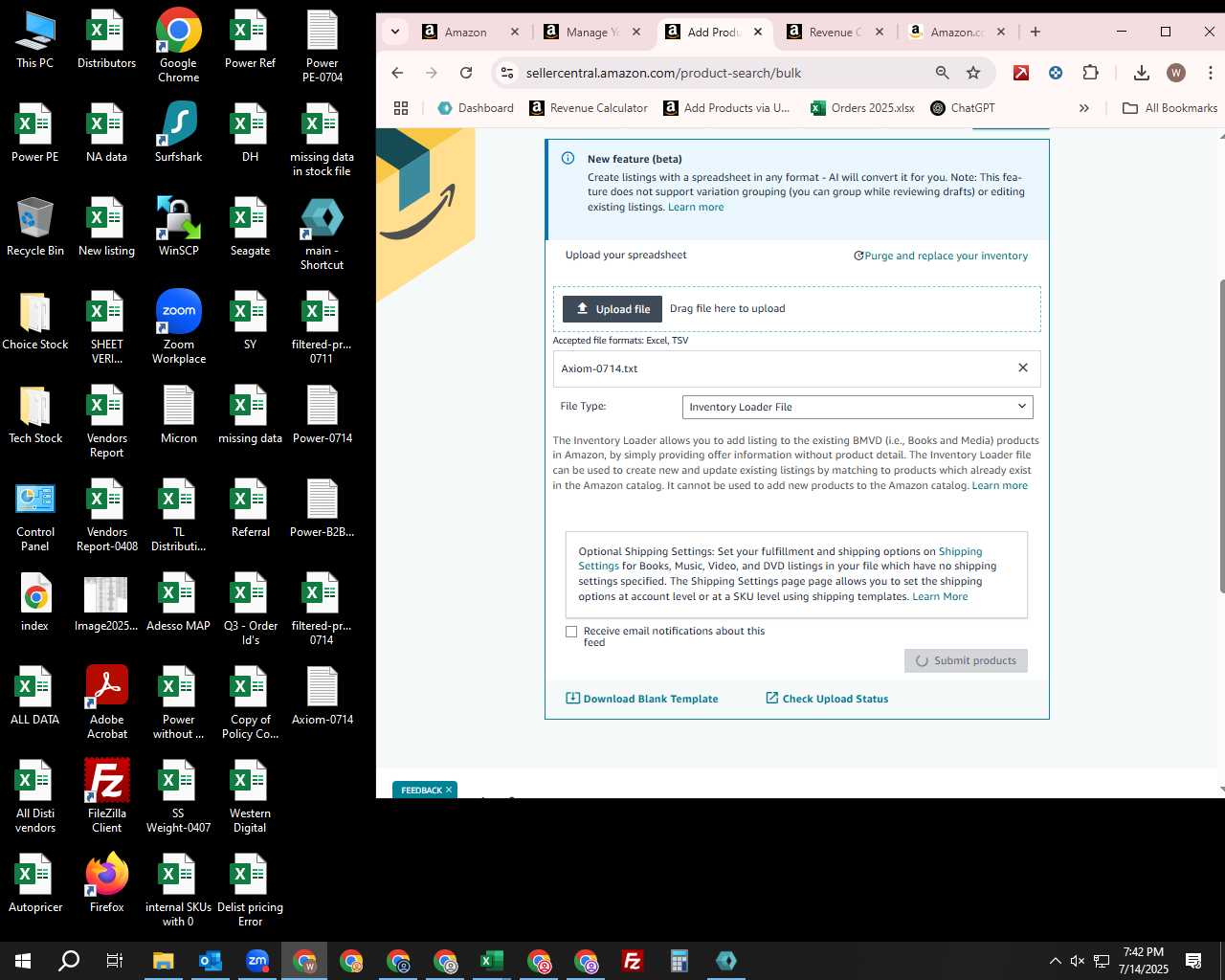Open a new browser tab
The height and width of the screenshot is (980, 1225).
tap(1035, 32)
